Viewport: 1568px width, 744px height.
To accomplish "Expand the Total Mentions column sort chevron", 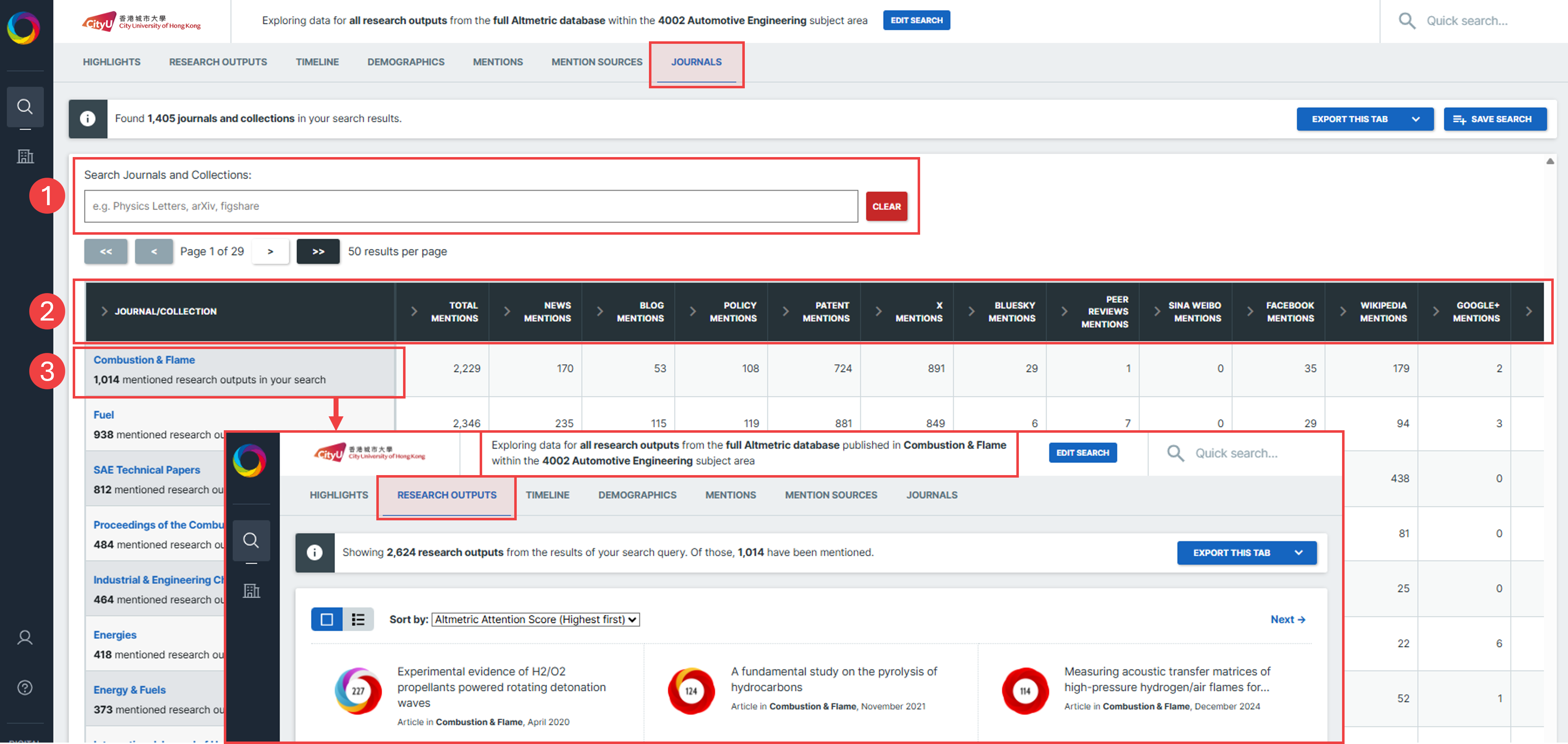I will (x=414, y=312).
